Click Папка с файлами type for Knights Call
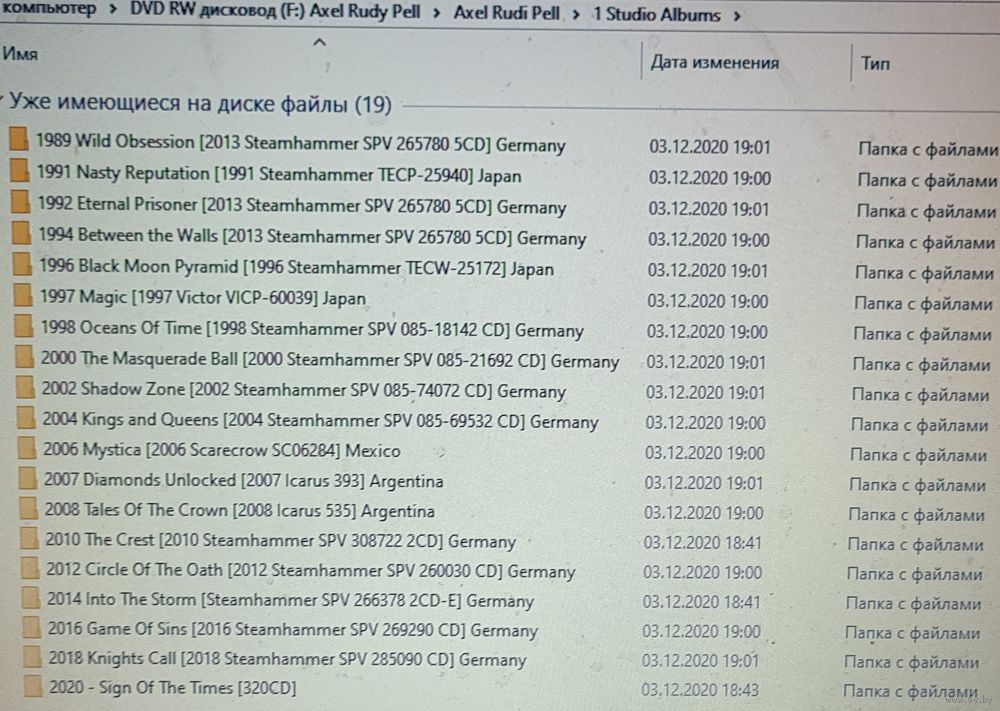Image resolution: width=1000 pixels, height=711 pixels. [x=911, y=663]
